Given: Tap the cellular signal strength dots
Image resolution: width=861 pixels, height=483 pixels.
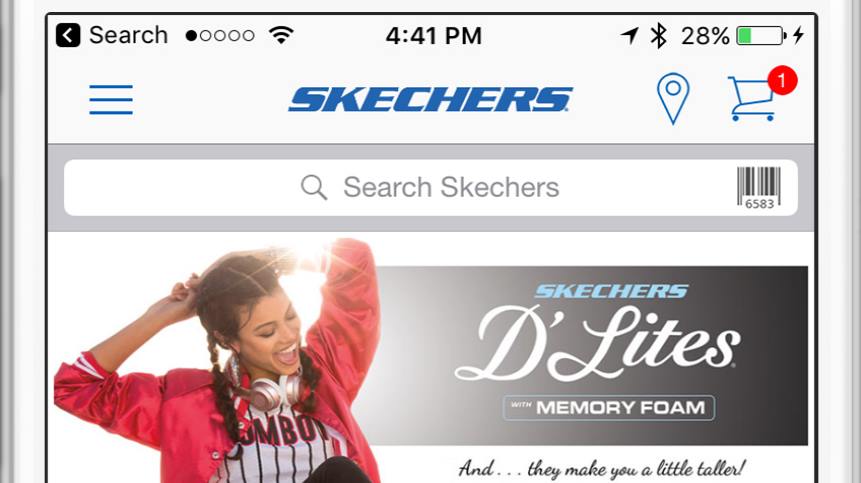Looking at the screenshot, I should tap(220, 36).
